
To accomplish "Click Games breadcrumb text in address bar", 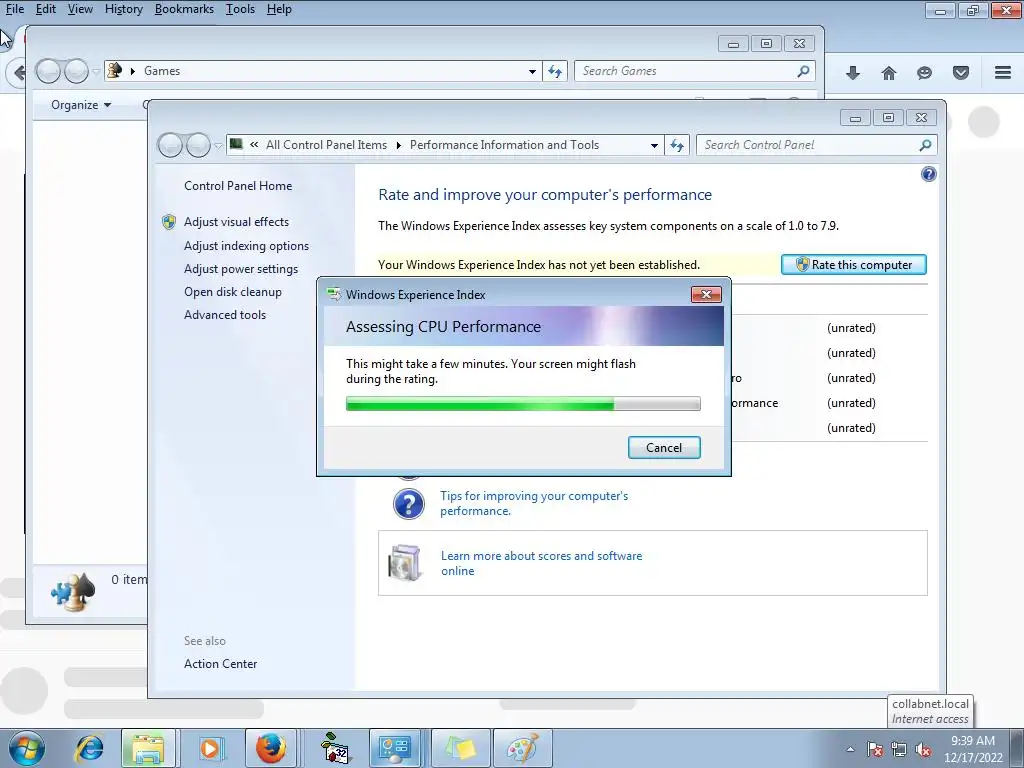I will pos(162,71).
